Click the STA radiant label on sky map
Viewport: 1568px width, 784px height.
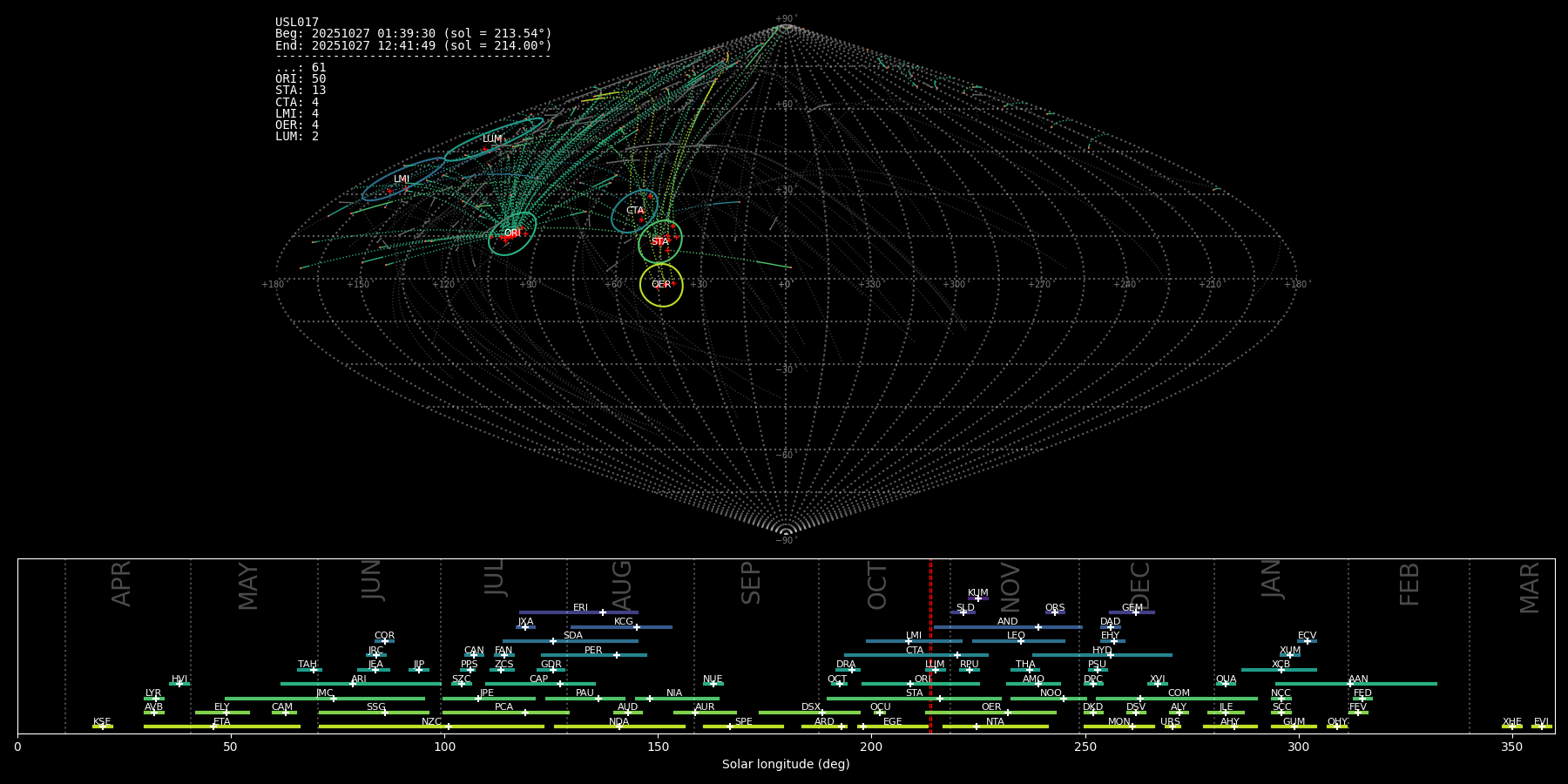(659, 241)
